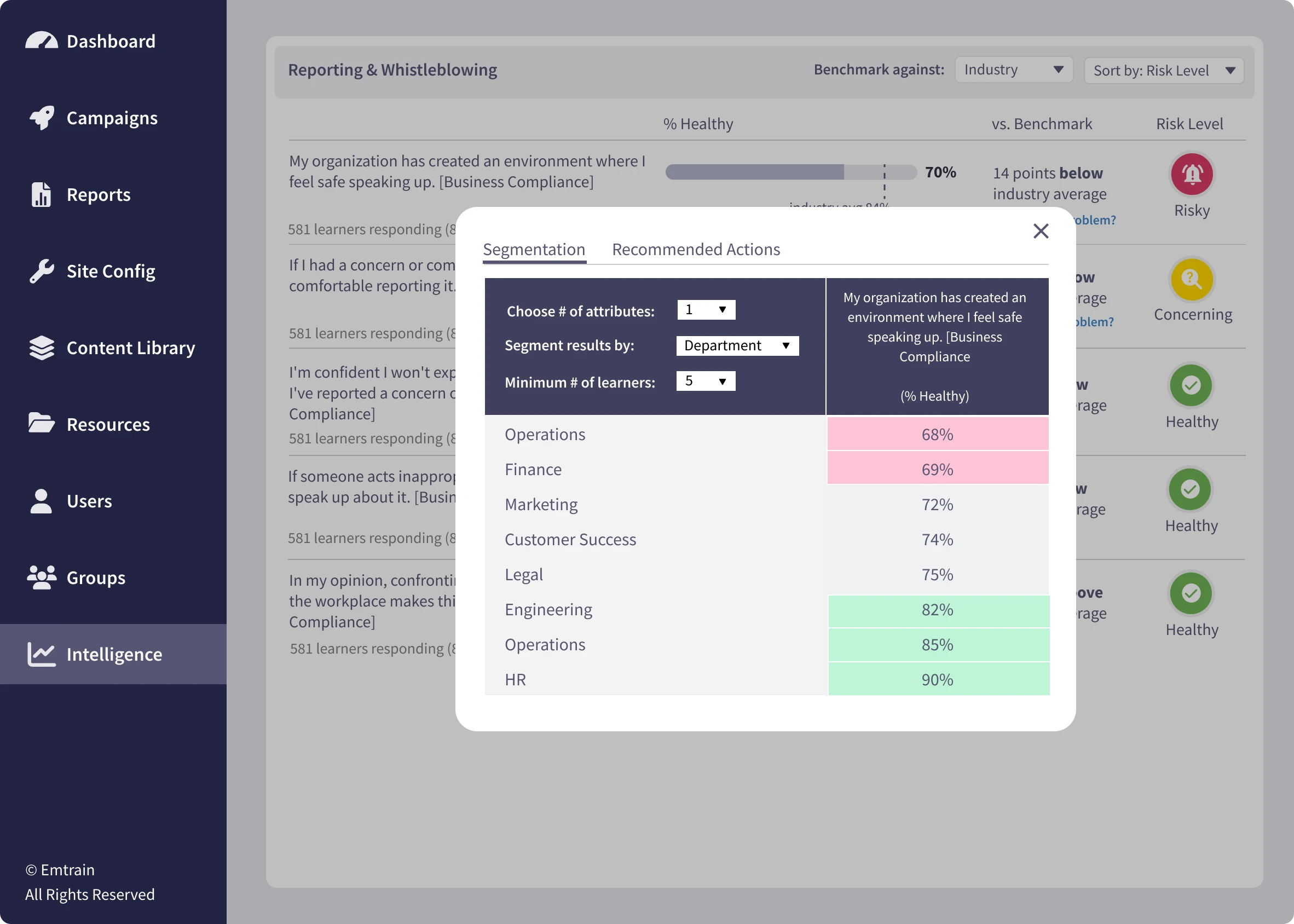
Task: Click the Intelligence line chart icon
Action: [42, 654]
